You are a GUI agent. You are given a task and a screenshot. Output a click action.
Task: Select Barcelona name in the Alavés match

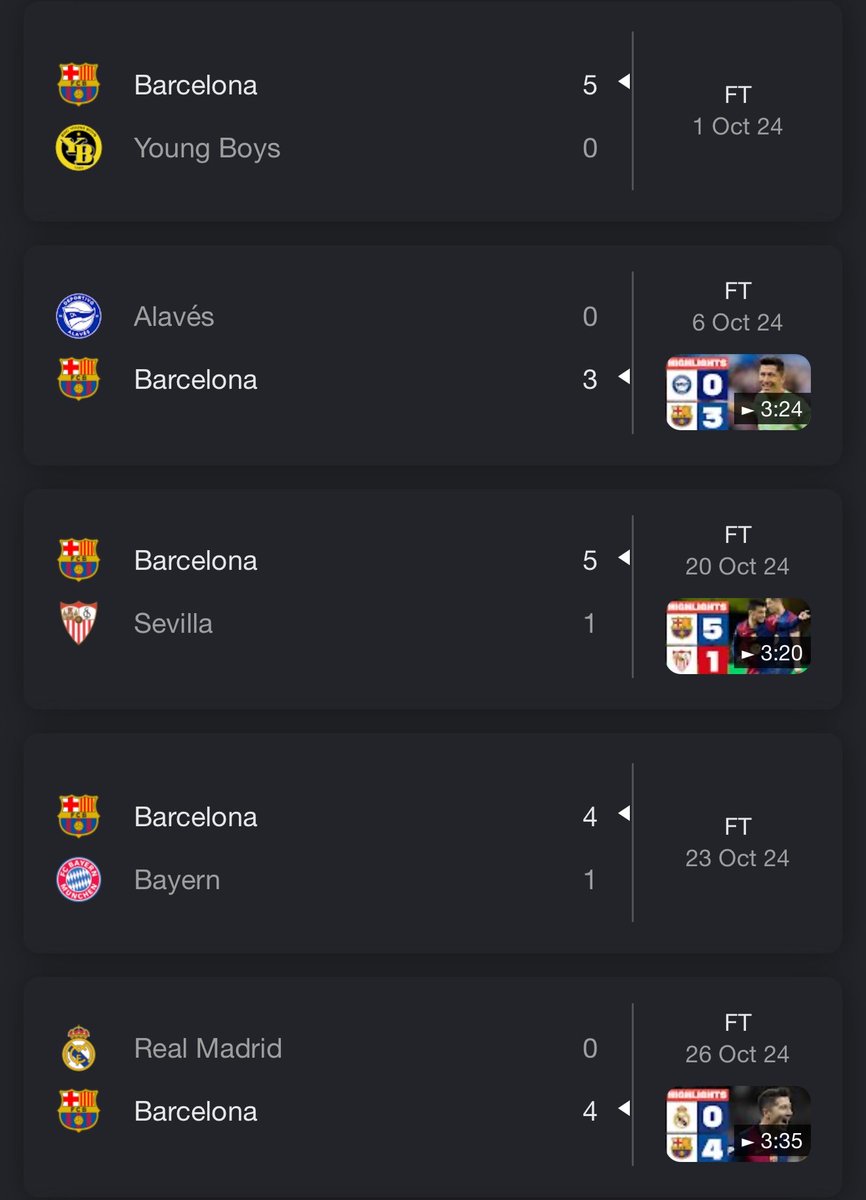196,380
